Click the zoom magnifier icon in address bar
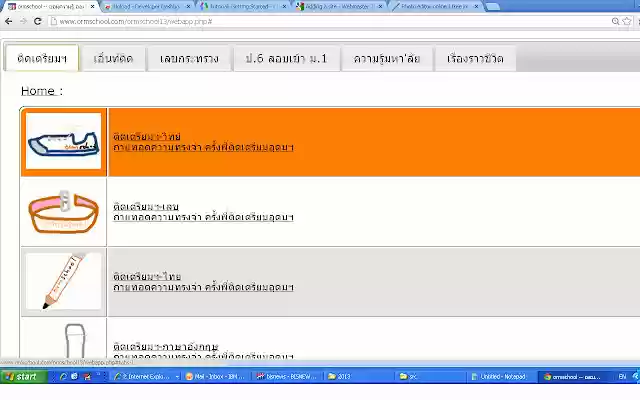This screenshot has height=400, width=640. (x=616, y=21)
